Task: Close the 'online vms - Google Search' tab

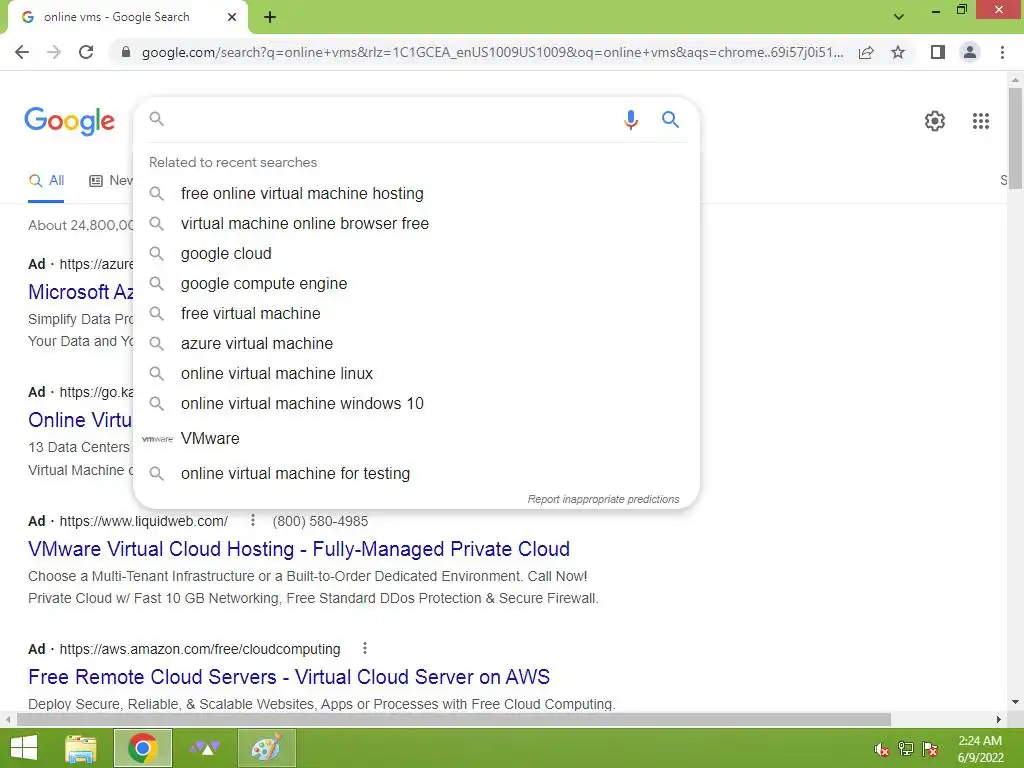Action: coord(232,17)
